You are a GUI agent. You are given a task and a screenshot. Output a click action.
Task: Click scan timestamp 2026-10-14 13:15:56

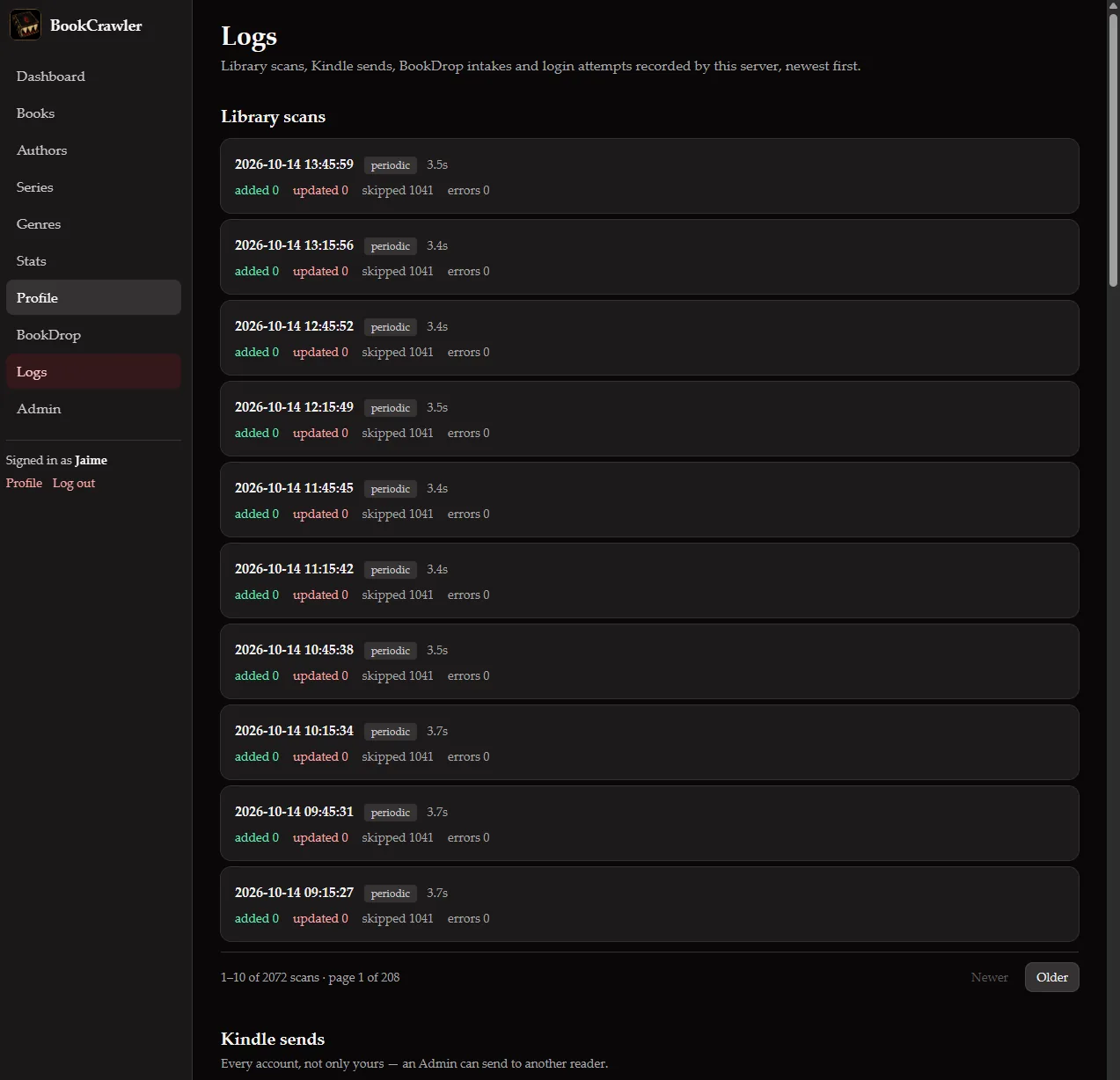pos(294,245)
